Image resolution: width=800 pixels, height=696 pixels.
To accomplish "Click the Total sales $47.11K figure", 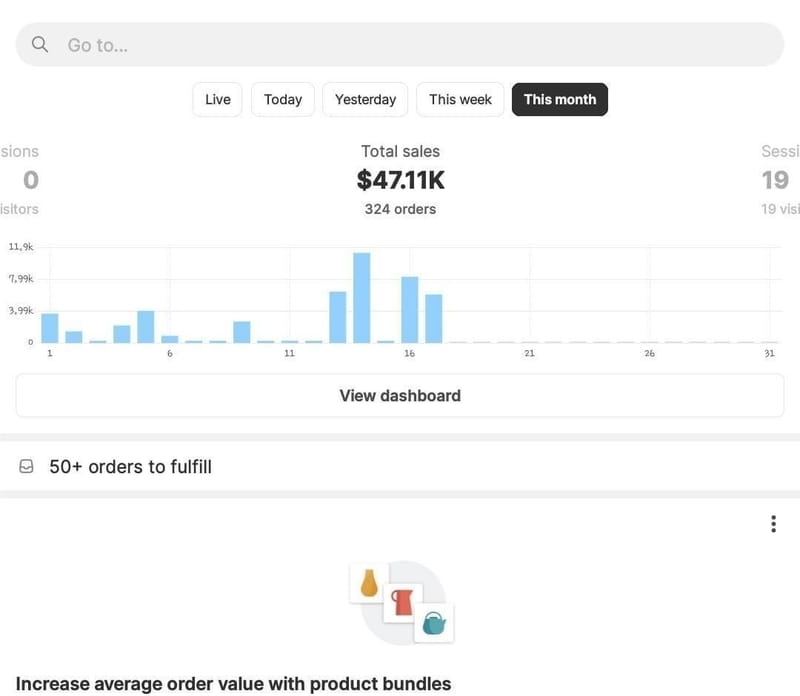I will 400,180.
